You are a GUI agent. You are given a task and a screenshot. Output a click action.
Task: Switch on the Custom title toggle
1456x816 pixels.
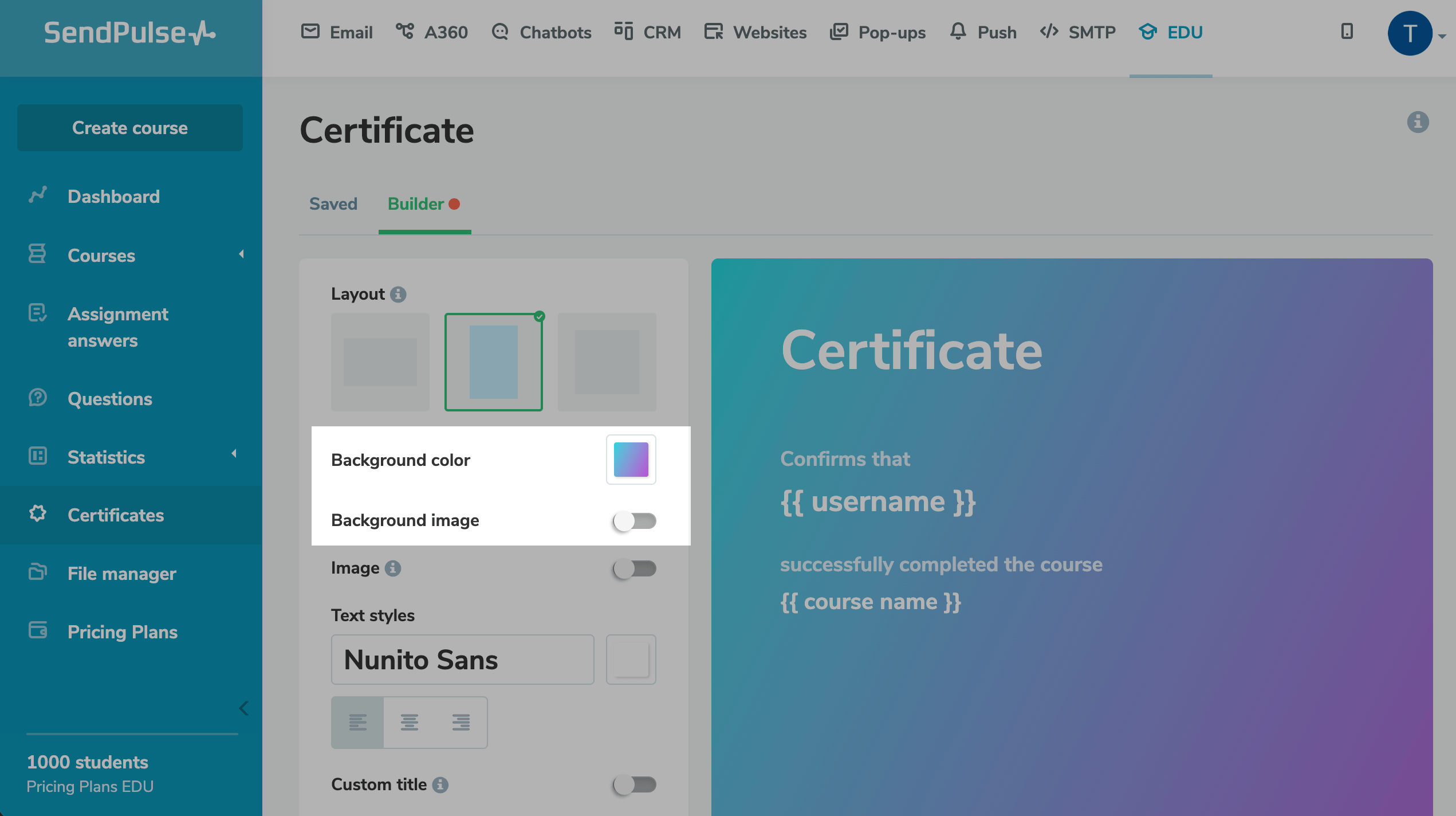pos(634,784)
